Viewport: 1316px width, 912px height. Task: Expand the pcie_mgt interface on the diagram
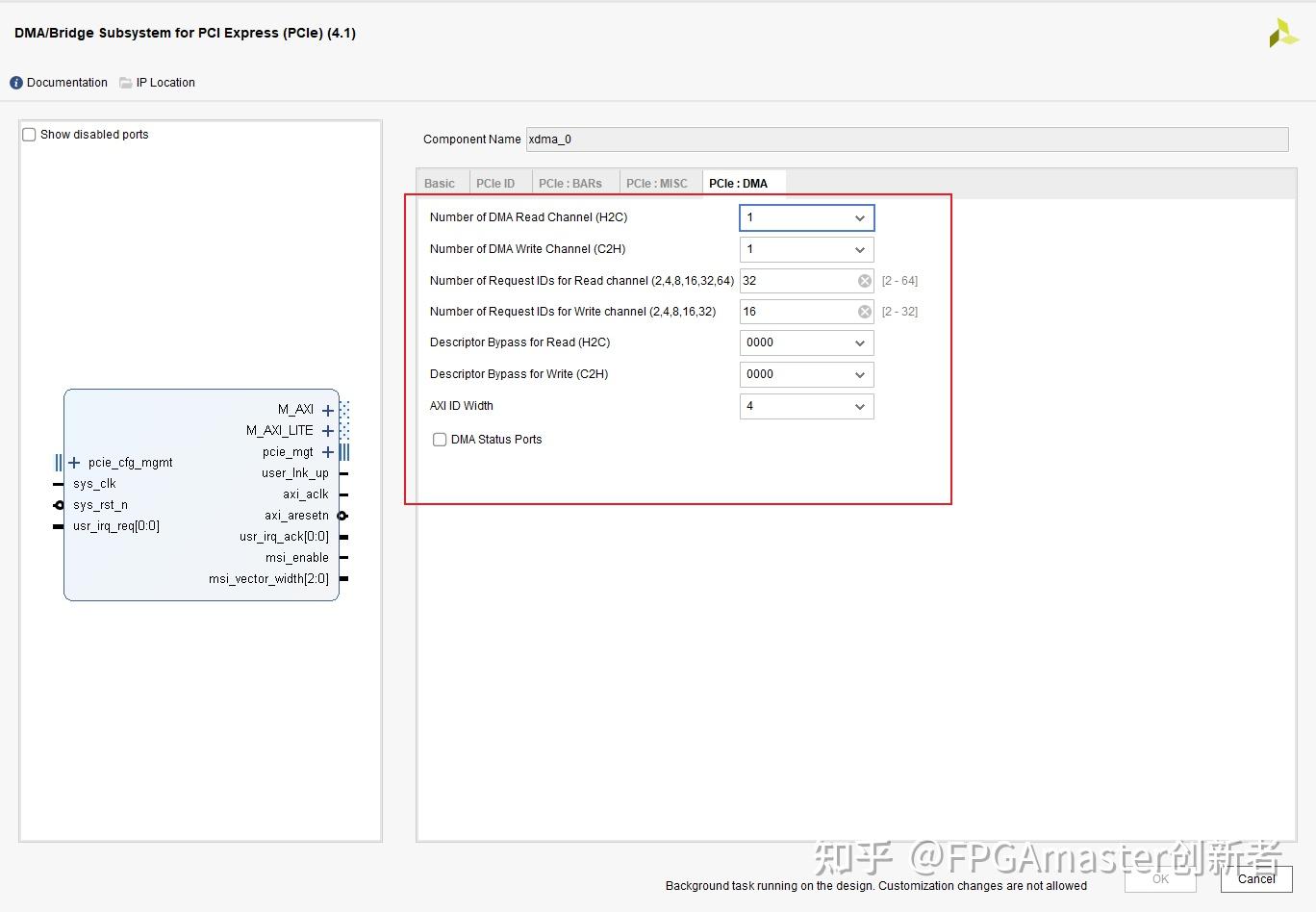[328, 451]
